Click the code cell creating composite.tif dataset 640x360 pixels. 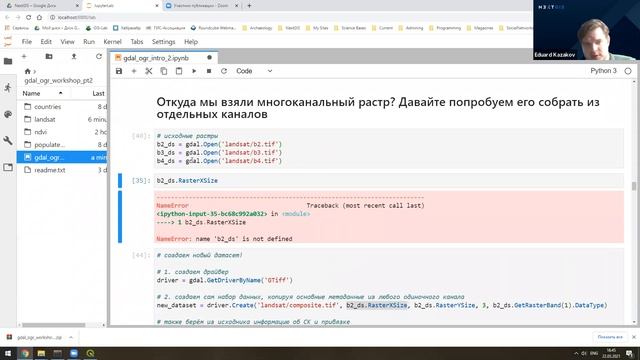coord(389,287)
